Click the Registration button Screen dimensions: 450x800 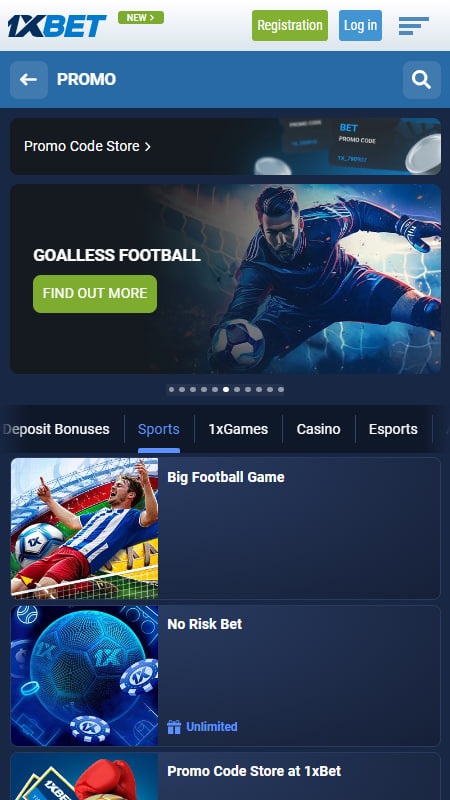pos(290,26)
